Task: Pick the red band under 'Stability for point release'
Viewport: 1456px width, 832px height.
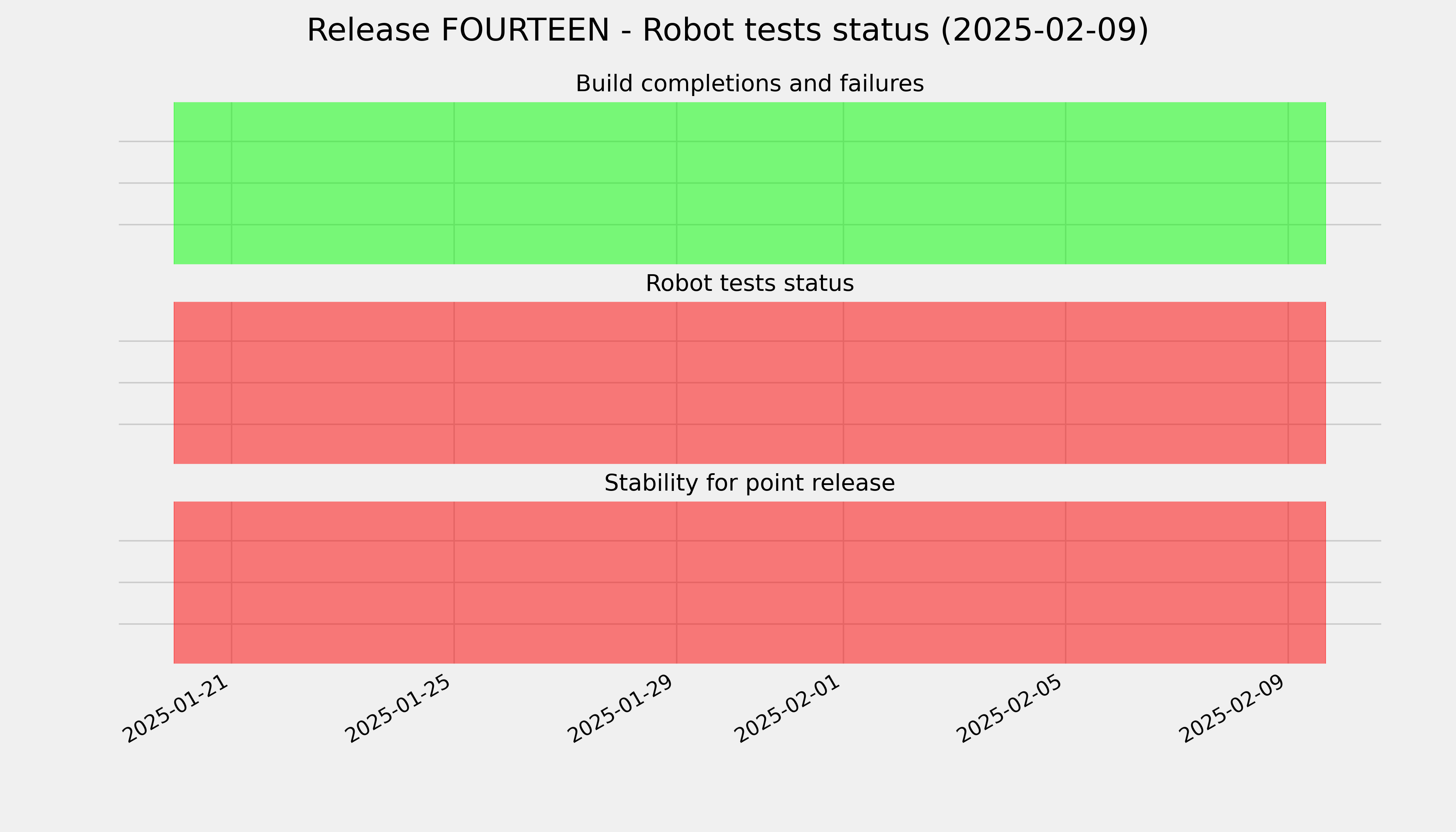Action: (750, 582)
